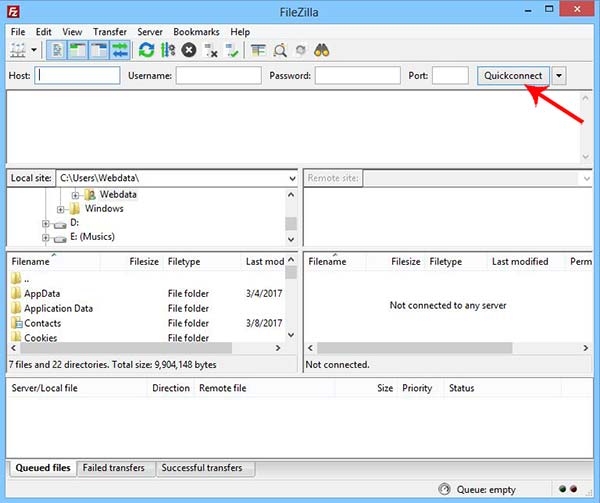Expand the E: (Musics) drive node
Image resolution: width=600 pixels, height=503 pixels.
[x=46, y=238]
